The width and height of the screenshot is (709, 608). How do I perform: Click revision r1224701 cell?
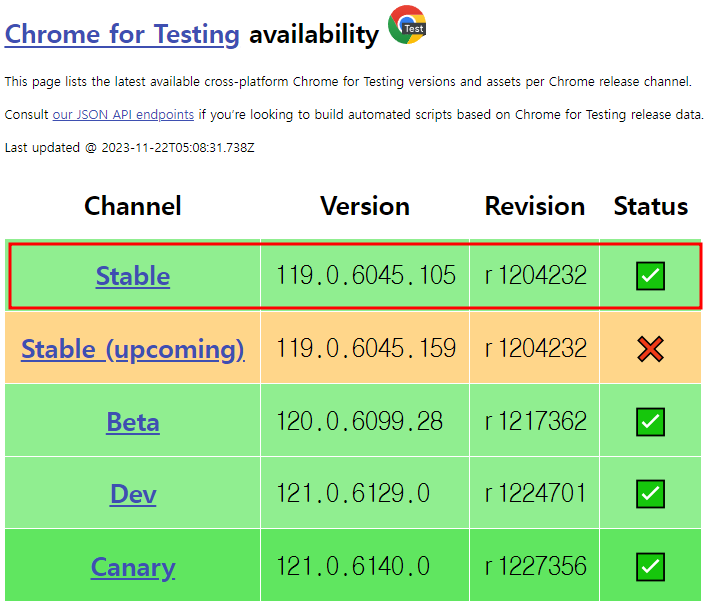tap(535, 493)
